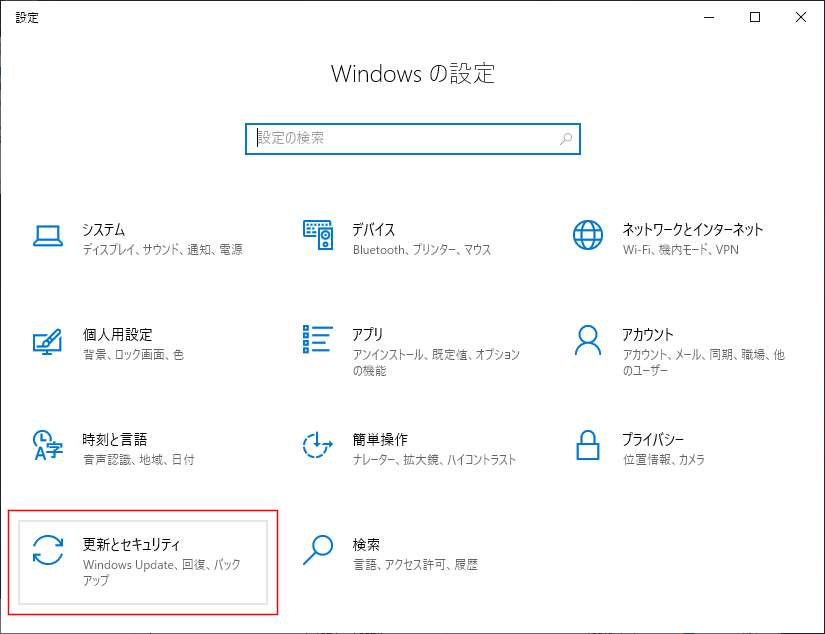
Task: Minimize the 設定 window
Action: pos(709,17)
